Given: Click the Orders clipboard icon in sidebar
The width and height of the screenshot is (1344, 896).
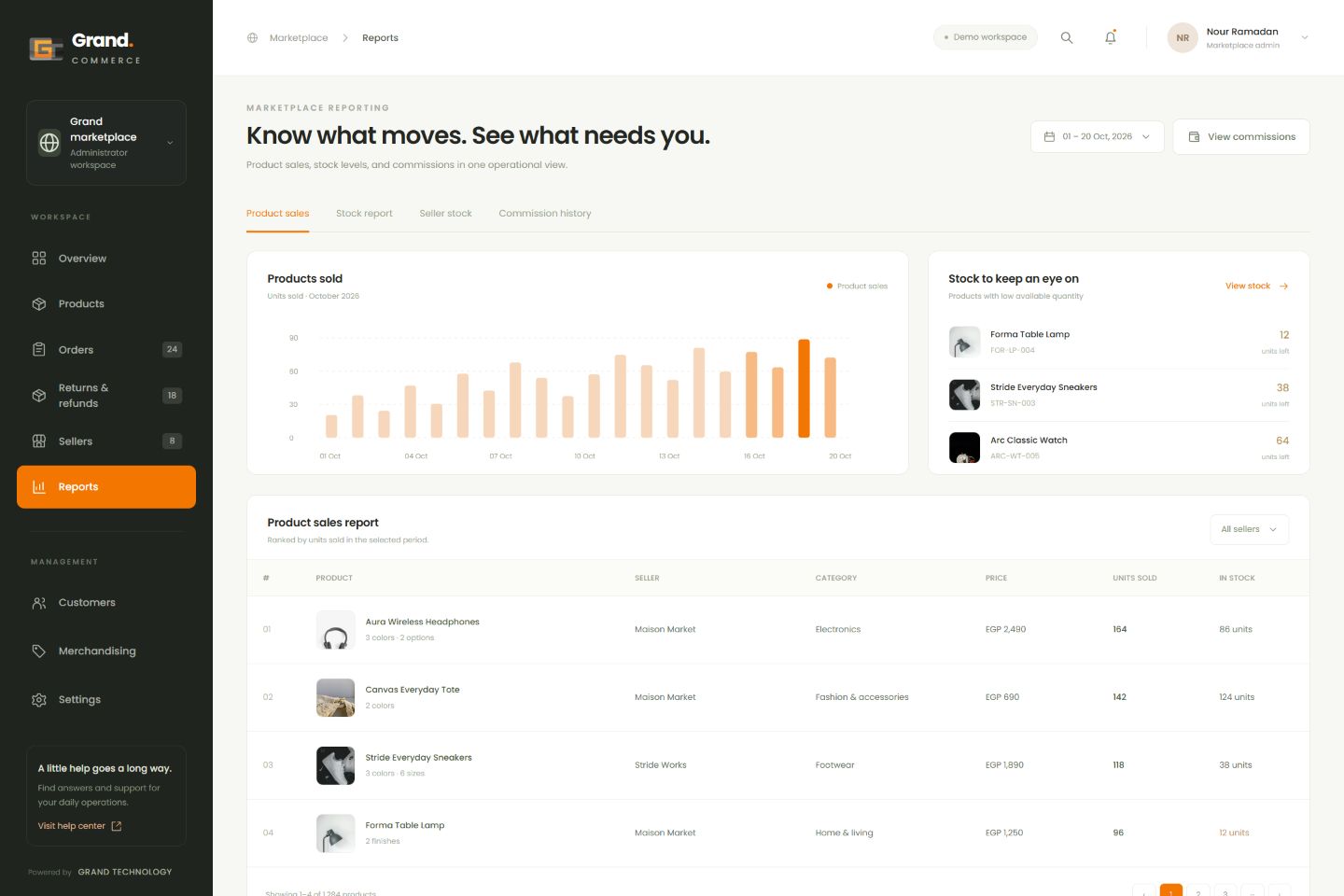Looking at the screenshot, I should [x=39, y=350].
